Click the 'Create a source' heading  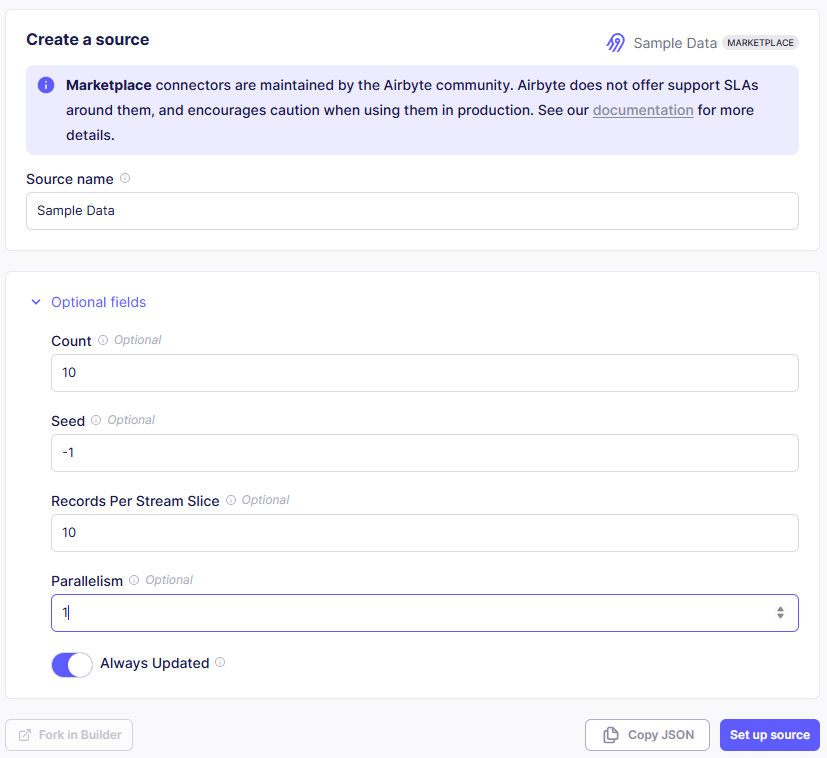tap(88, 40)
